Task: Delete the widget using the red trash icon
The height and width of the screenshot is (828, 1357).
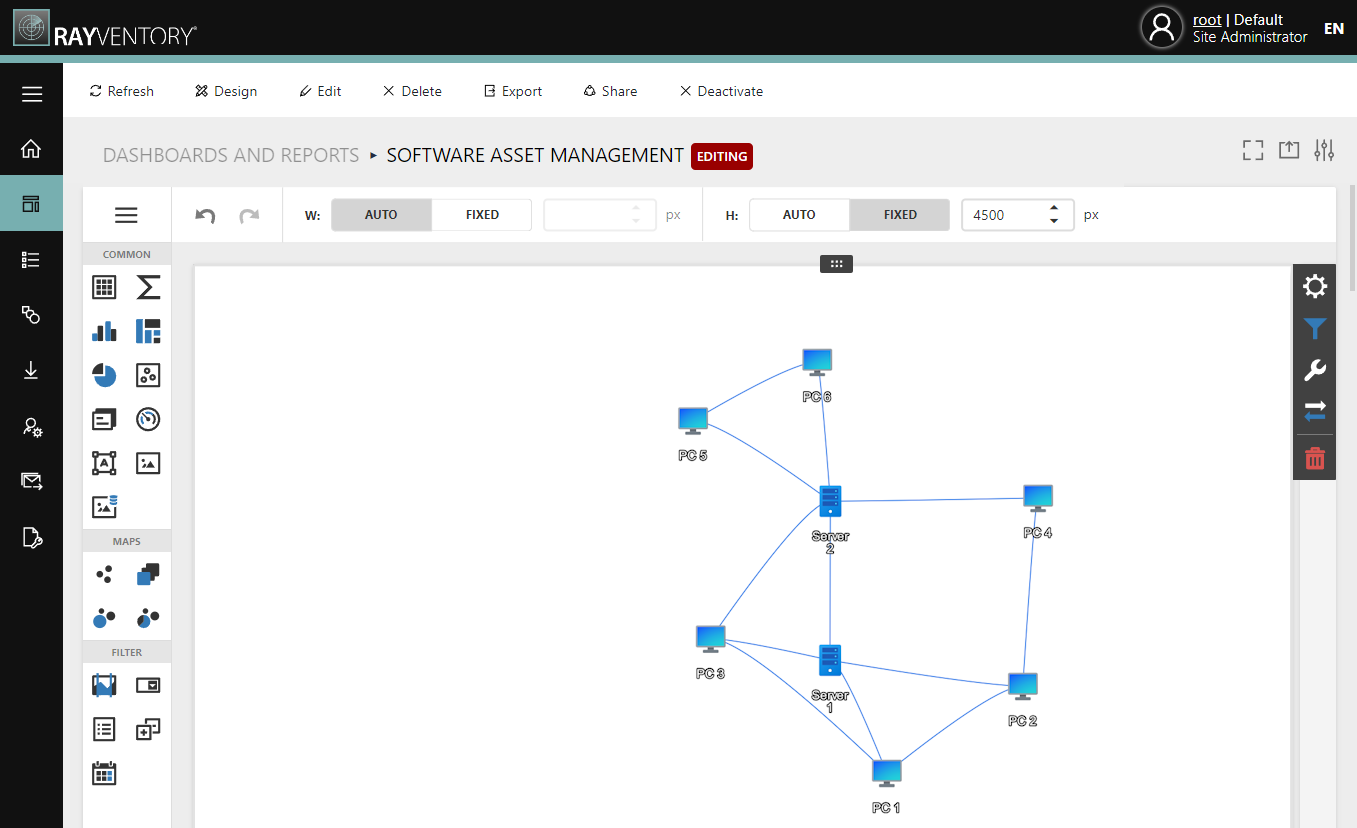Action: tap(1314, 457)
